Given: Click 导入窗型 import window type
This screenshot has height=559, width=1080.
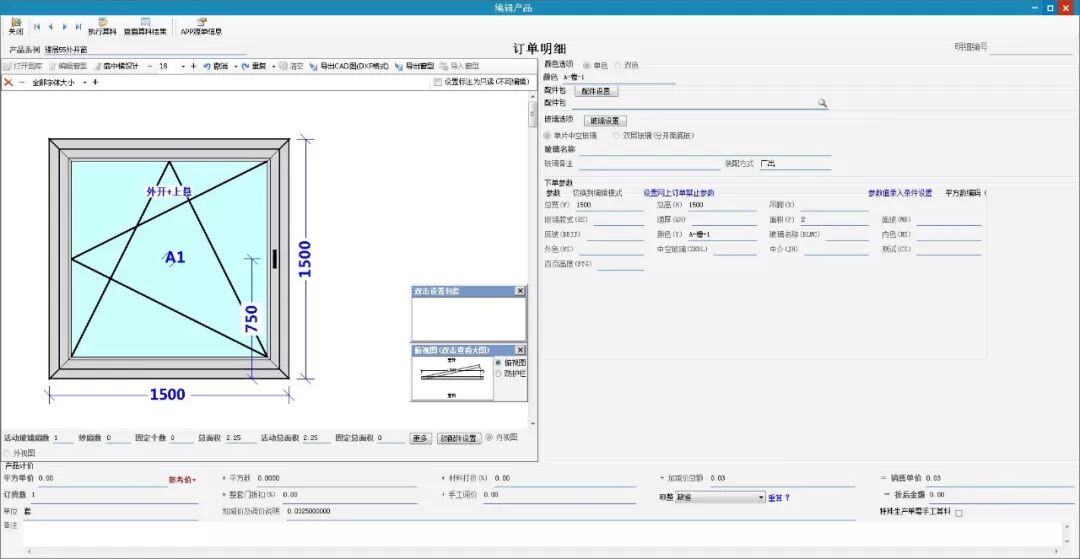Looking at the screenshot, I should 459,66.
